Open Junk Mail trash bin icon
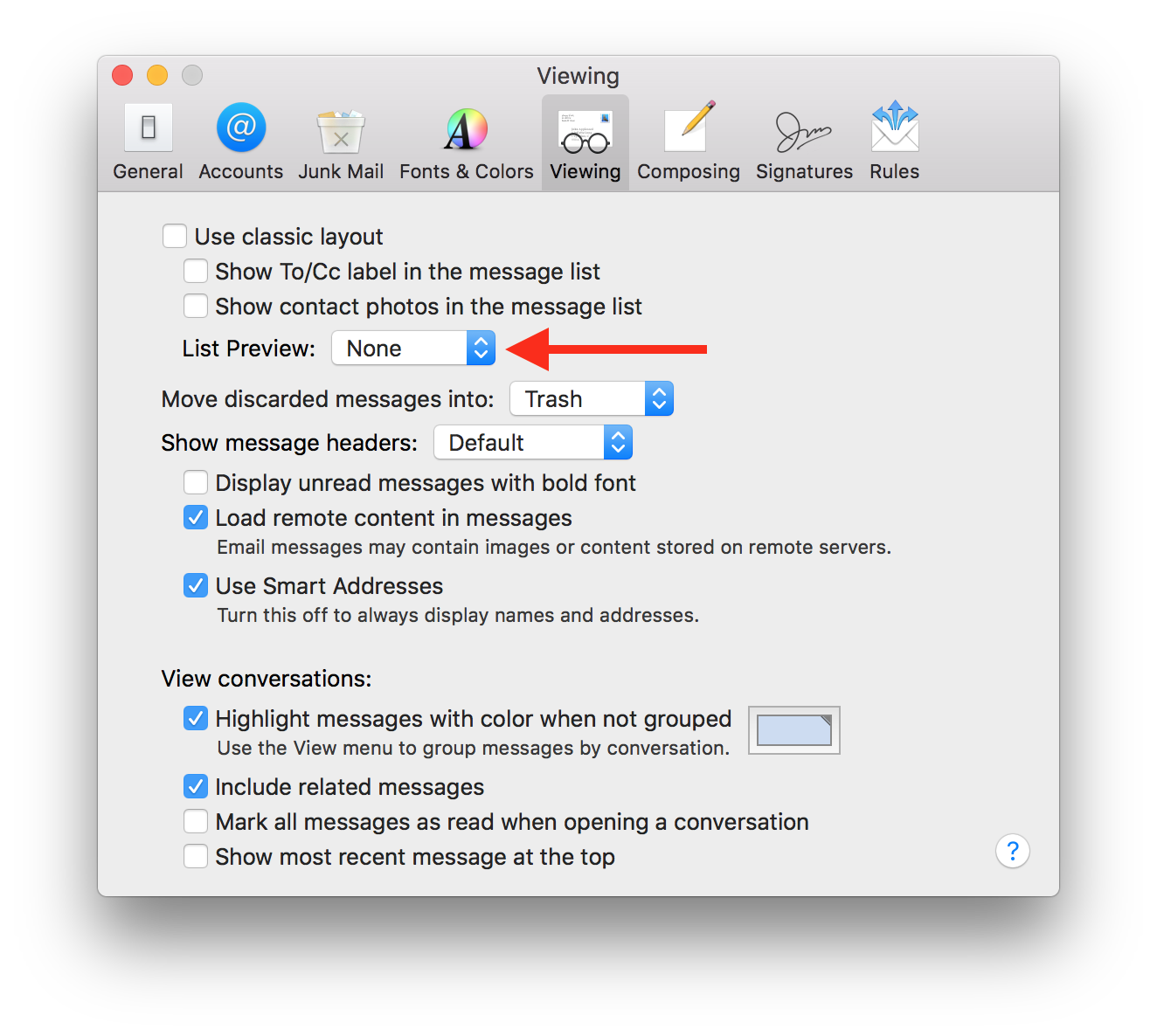The width and height of the screenshot is (1157, 1036). point(341,131)
